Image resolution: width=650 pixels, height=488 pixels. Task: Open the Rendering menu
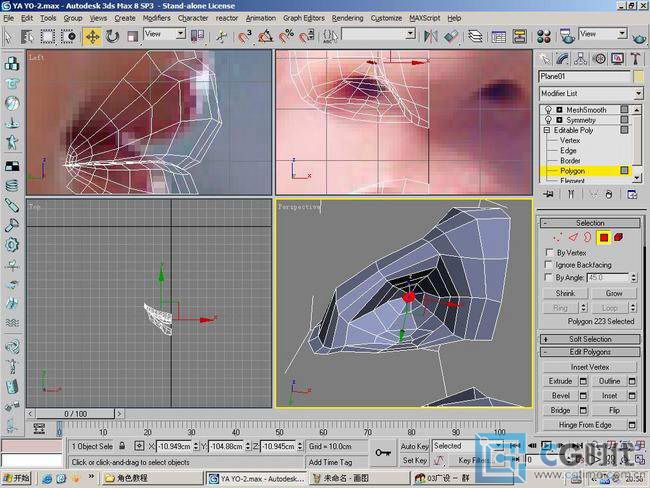click(x=347, y=18)
